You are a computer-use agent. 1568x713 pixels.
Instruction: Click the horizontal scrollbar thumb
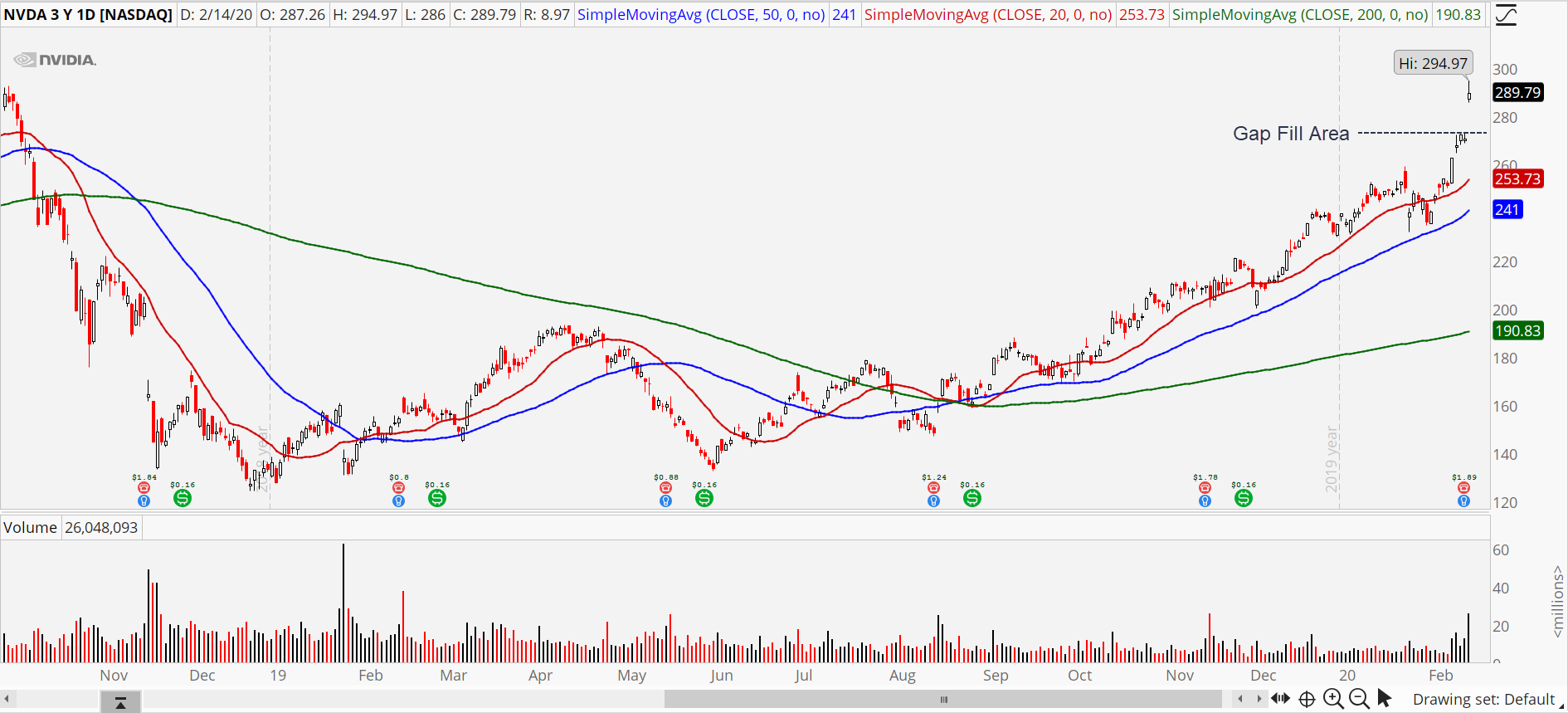(x=943, y=699)
